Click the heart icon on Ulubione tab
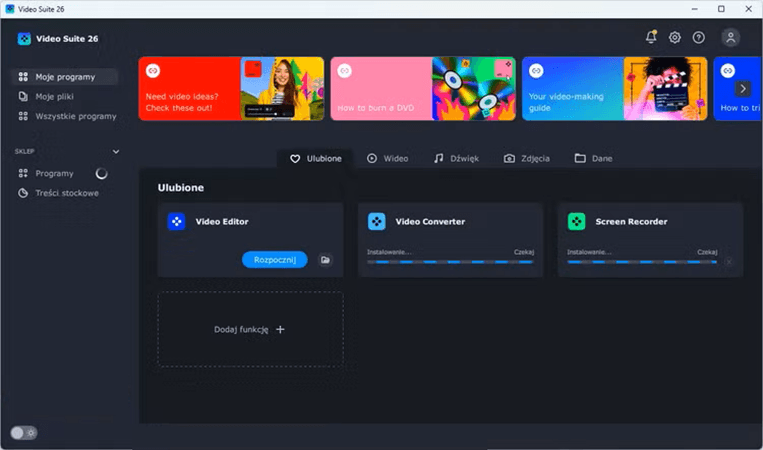Viewport: 763px width, 450px height. click(x=295, y=159)
